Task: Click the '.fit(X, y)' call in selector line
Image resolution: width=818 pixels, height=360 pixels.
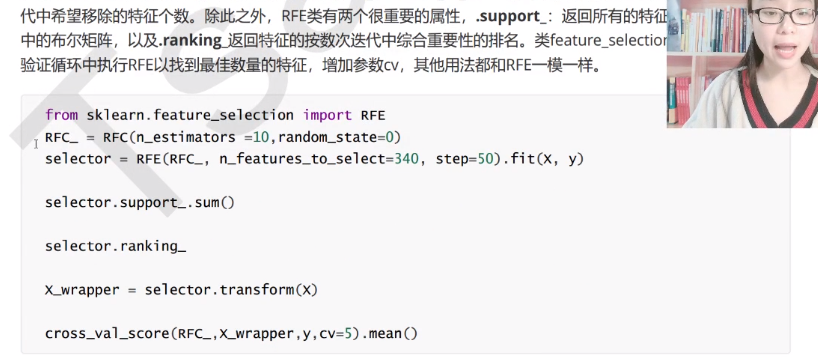Action: coord(544,159)
